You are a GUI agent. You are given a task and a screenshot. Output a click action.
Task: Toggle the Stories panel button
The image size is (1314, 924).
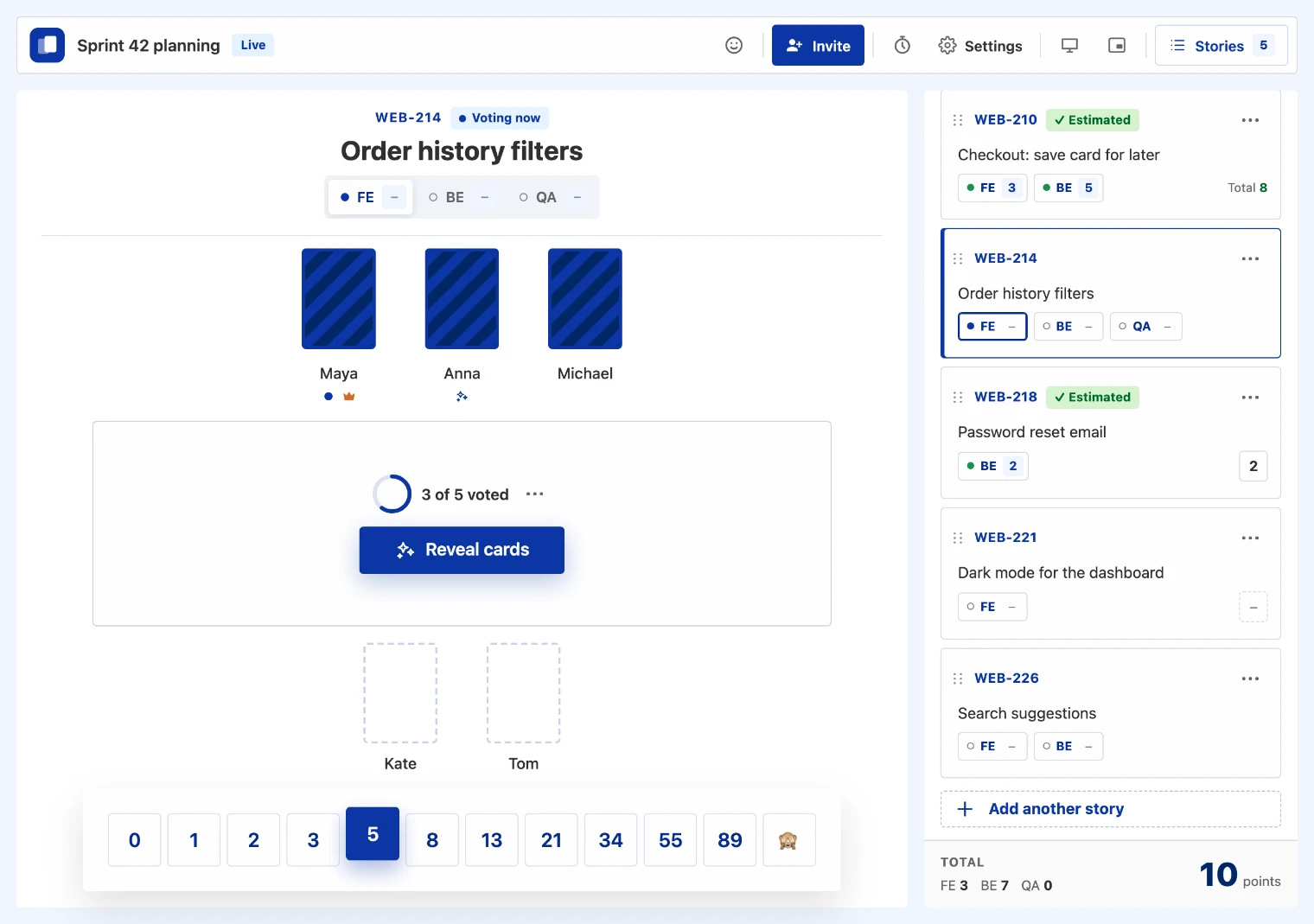[1222, 45]
